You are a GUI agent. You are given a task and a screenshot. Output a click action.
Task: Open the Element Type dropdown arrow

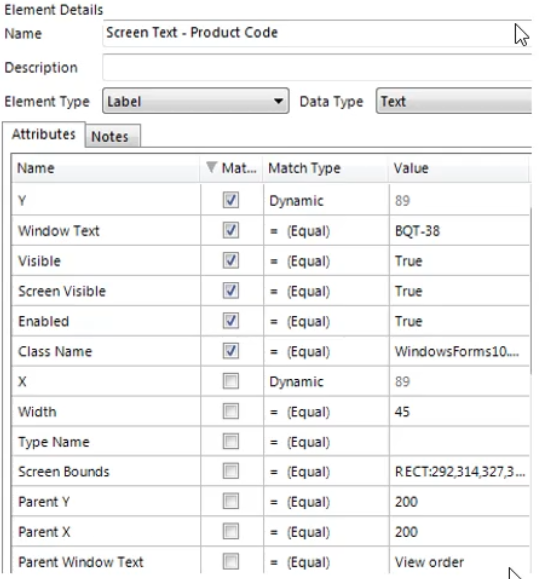pos(278,101)
